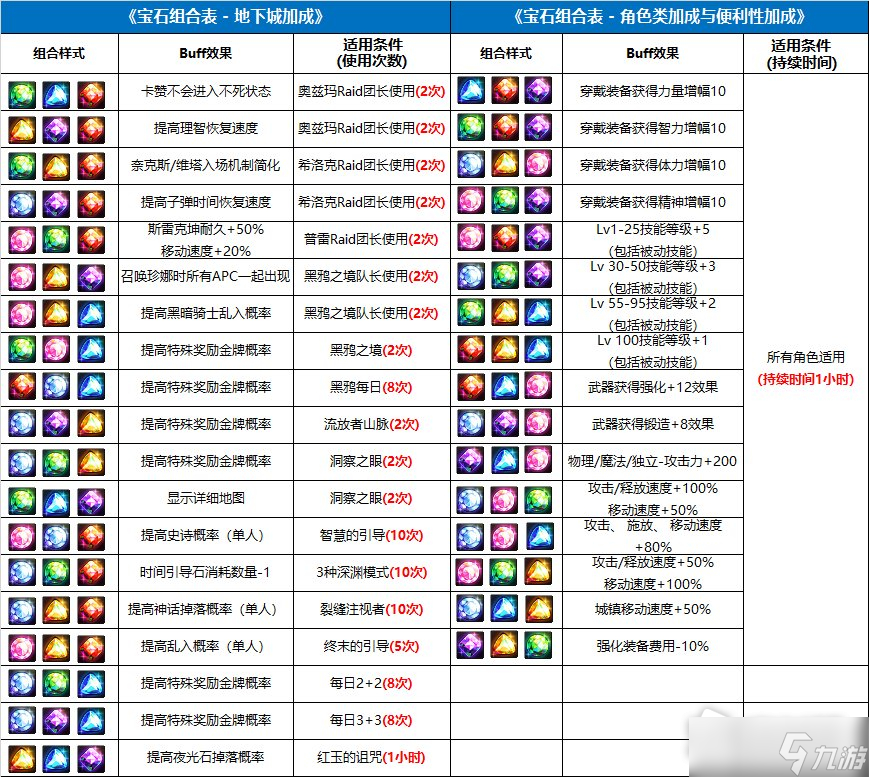Click the purple gem in 每日3+3(8次) row

(x=57, y=721)
